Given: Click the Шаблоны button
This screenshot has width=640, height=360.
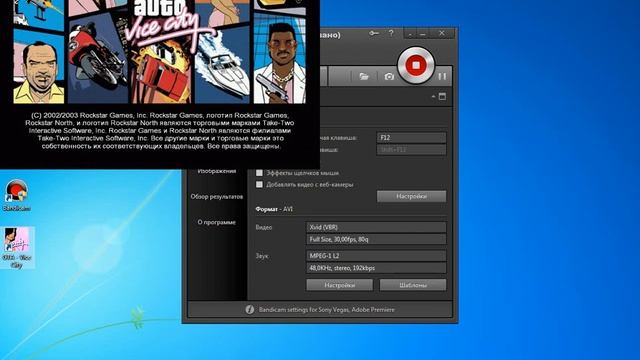Looking at the screenshot, I should pyautogui.click(x=413, y=285).
